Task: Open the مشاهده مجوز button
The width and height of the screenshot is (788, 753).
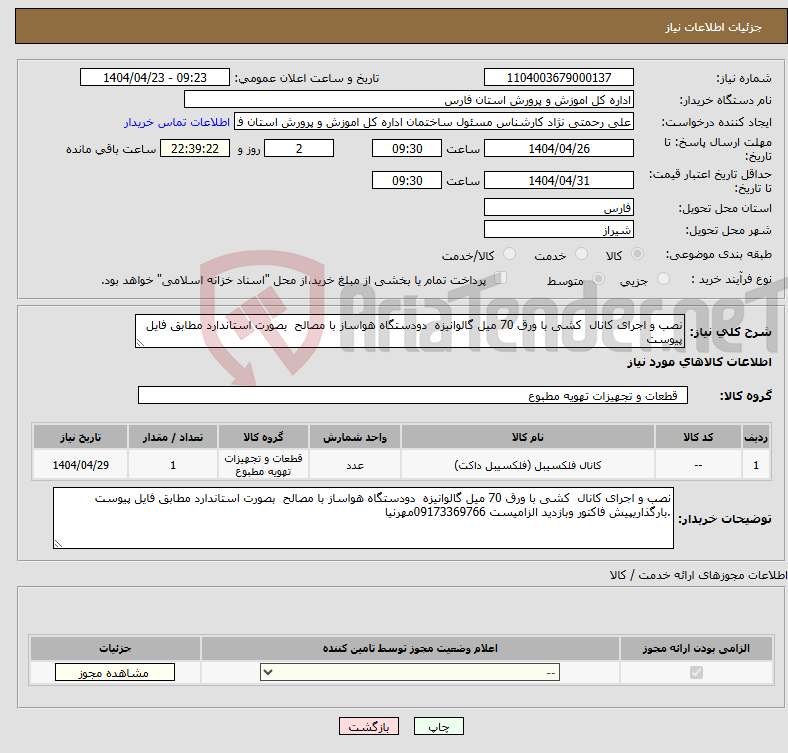Action: (115, 673)
